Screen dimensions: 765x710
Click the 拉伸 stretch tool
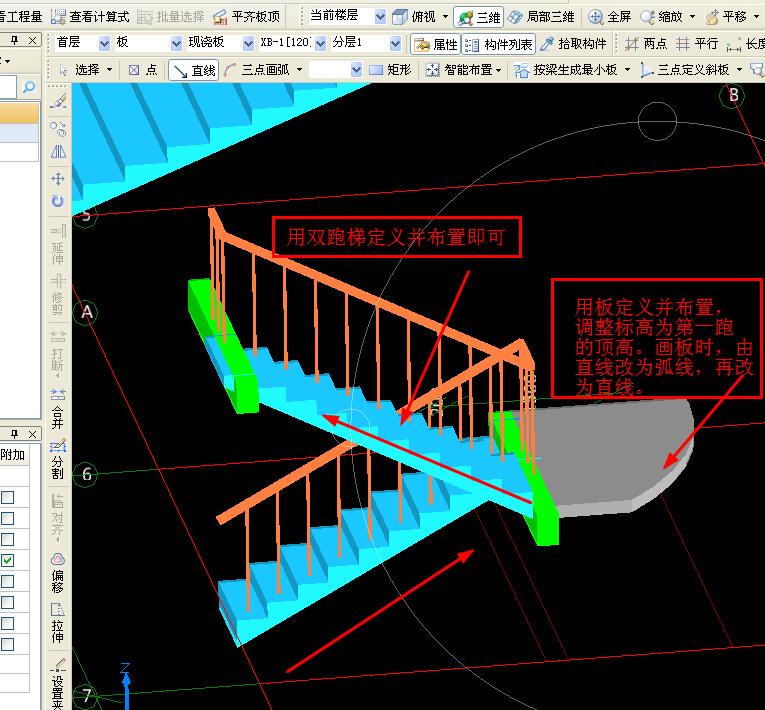pyautogui.click(x=58, y=623)
